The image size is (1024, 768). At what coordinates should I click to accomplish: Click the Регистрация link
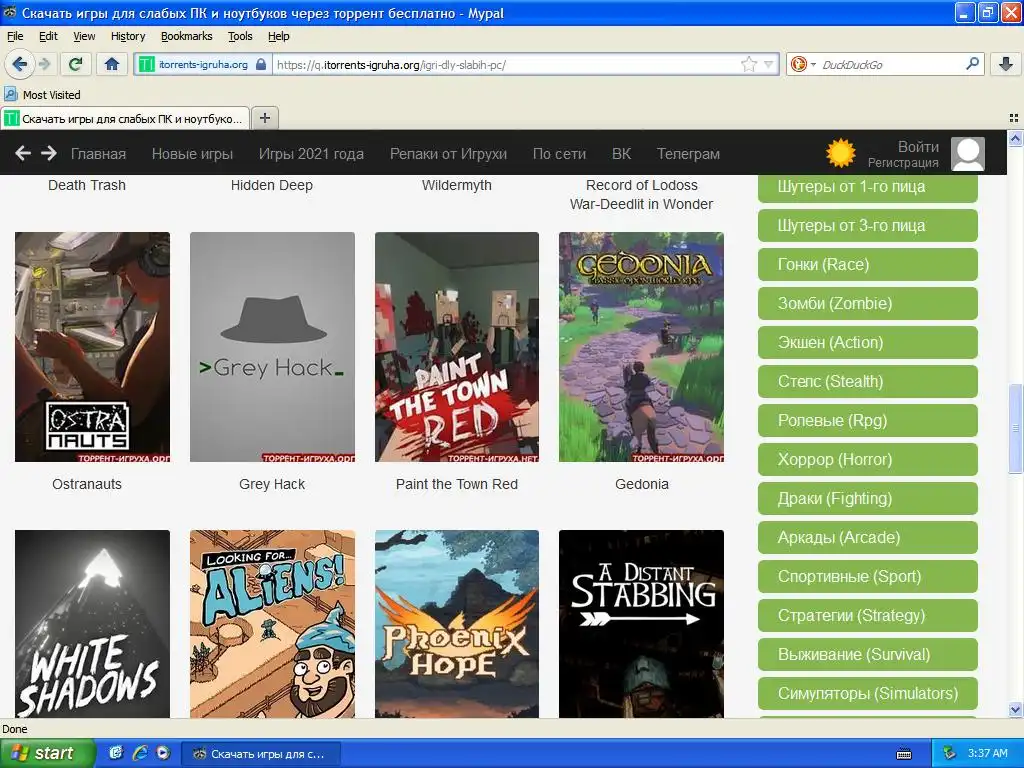click(903, 163)
